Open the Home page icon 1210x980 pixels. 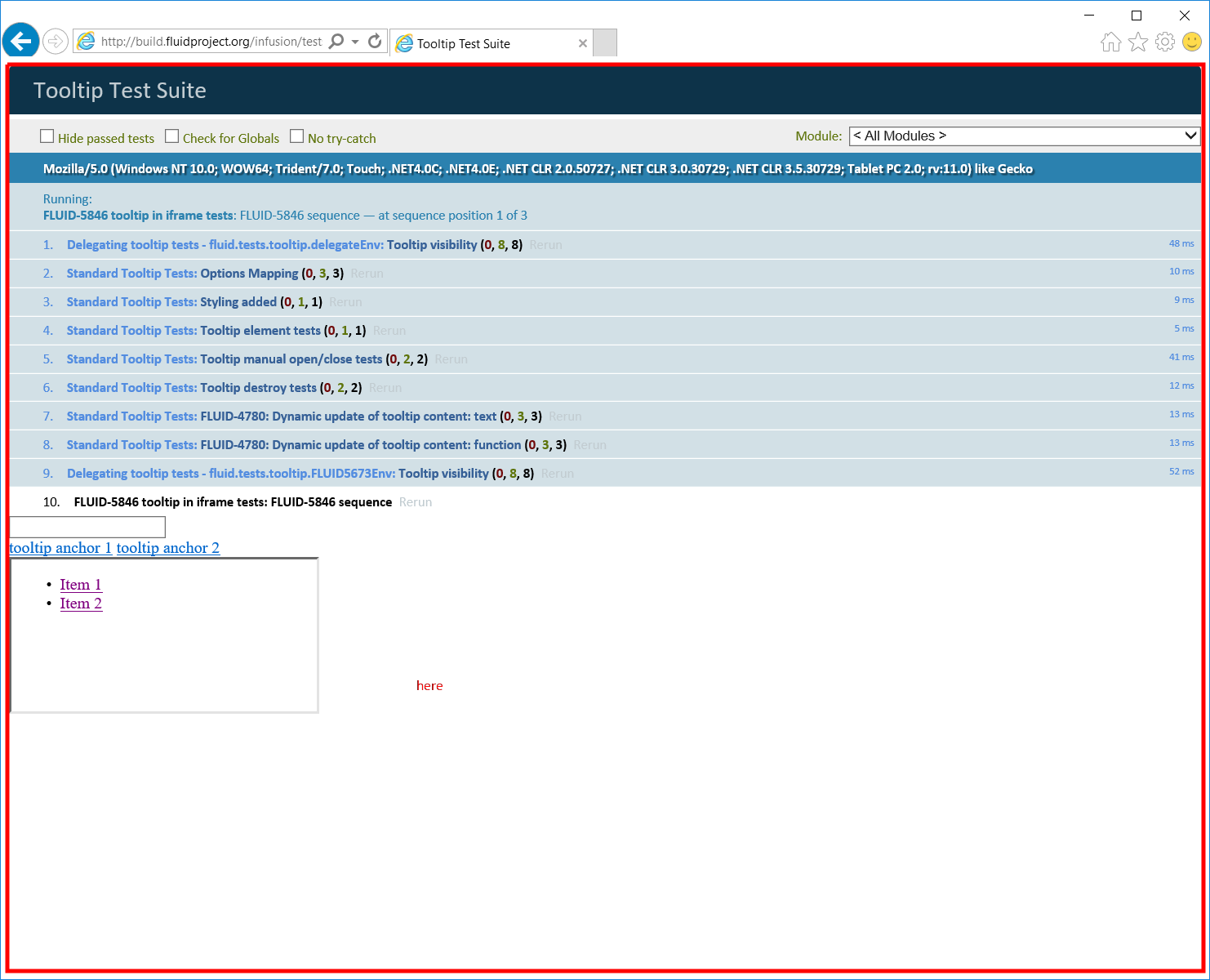tap(1110, 42)
